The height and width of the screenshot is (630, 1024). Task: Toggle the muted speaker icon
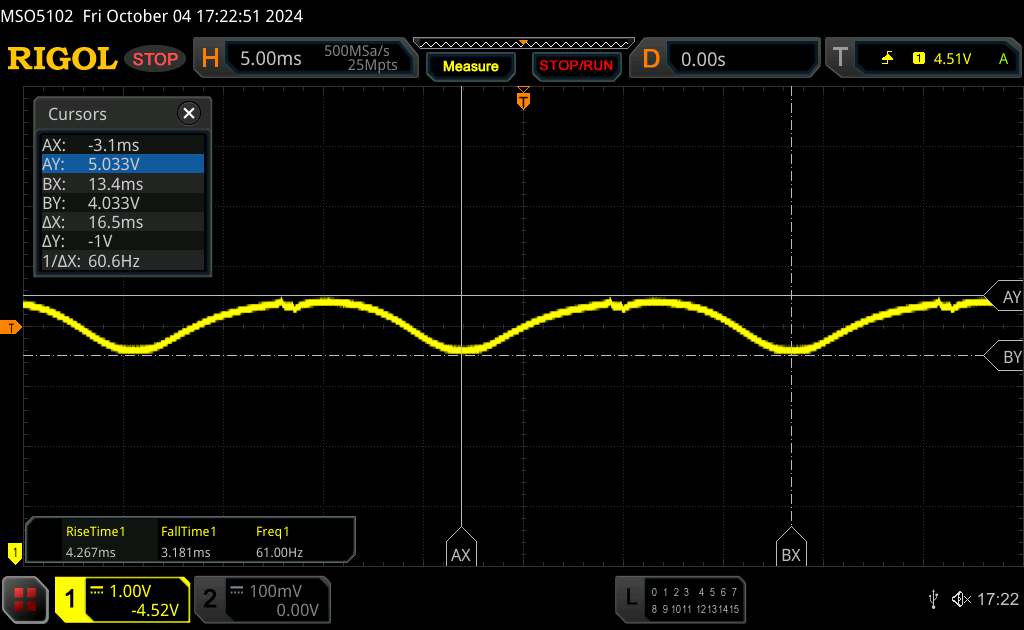[961, 599]
